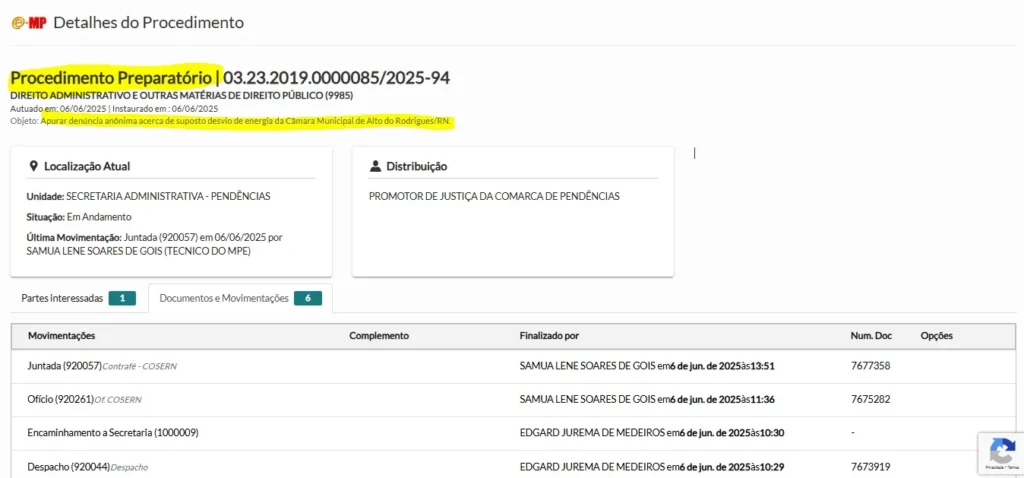The image size is (1024, 478).
Task: Click document number 7675282
Action: (x=870, y=400)
